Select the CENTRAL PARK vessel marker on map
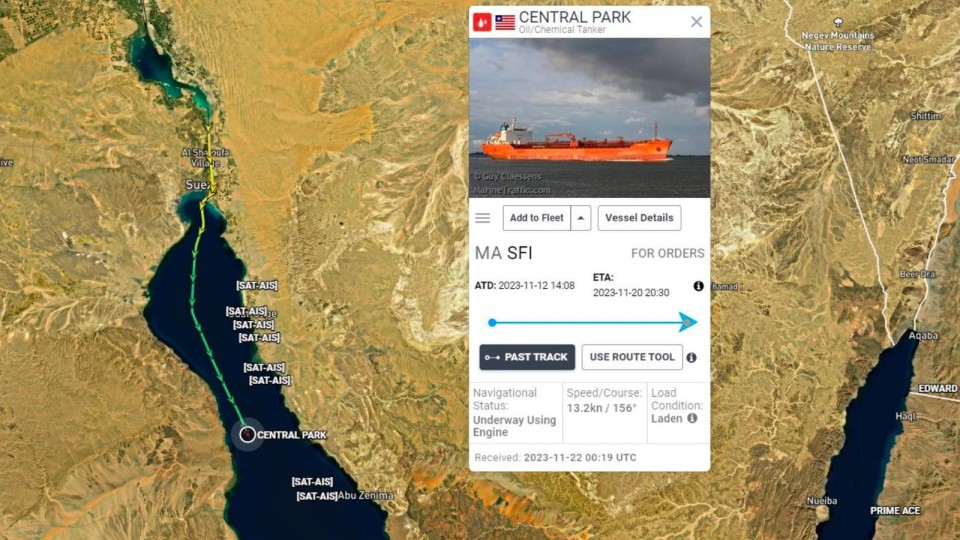Screen dimensions: 960x540 coord(247,435)
